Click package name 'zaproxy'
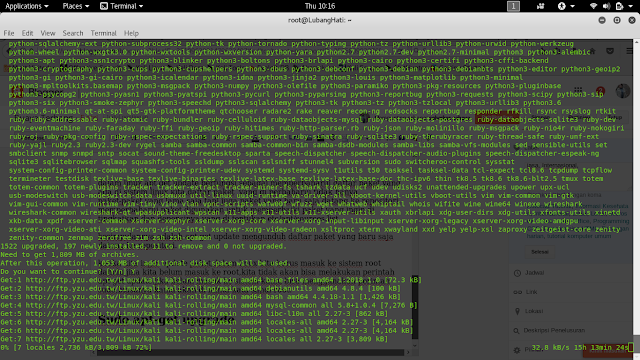This screenshot has height=360, width=640. pyautogui.click(x=512, y=229)
